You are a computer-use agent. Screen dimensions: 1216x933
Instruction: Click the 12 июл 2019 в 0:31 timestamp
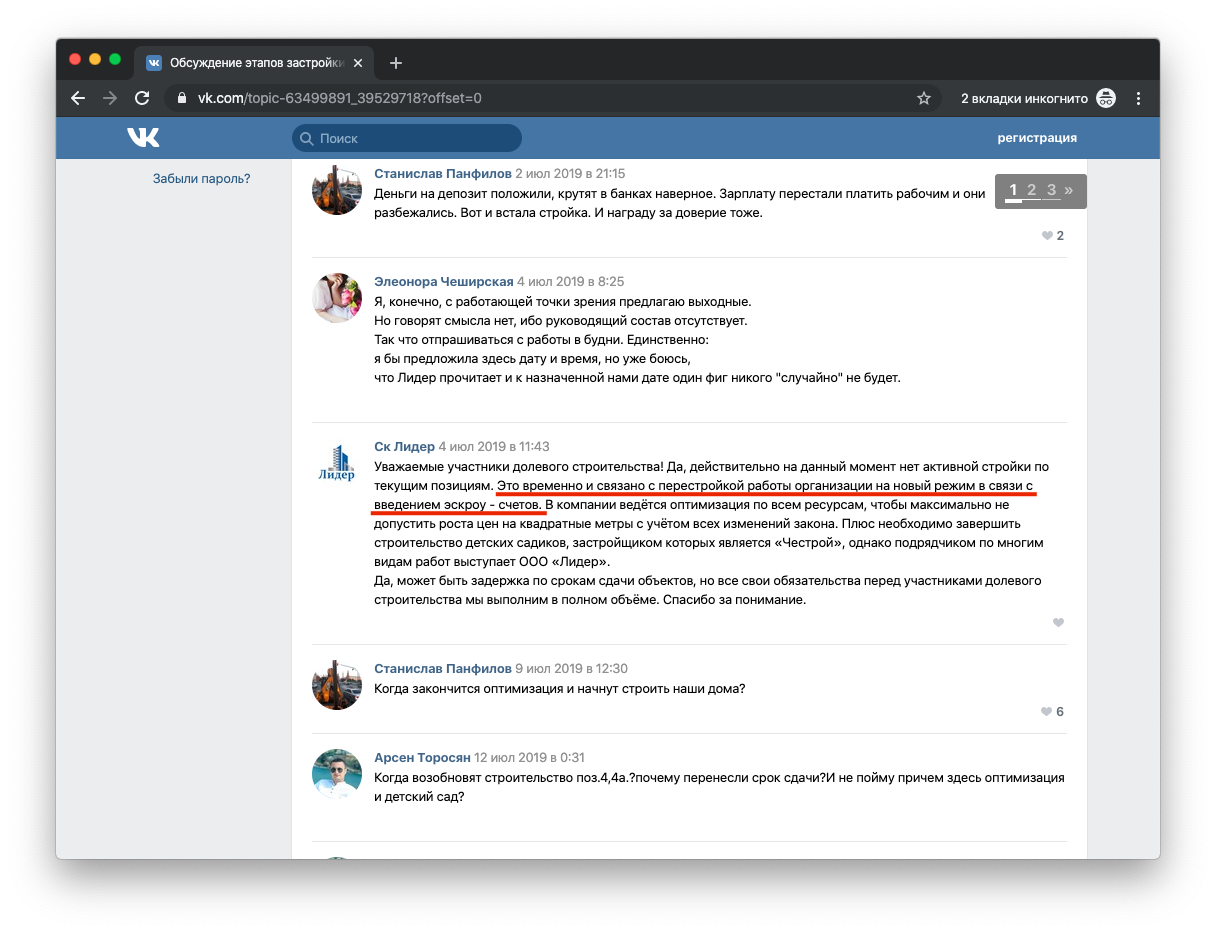[530, 758]
